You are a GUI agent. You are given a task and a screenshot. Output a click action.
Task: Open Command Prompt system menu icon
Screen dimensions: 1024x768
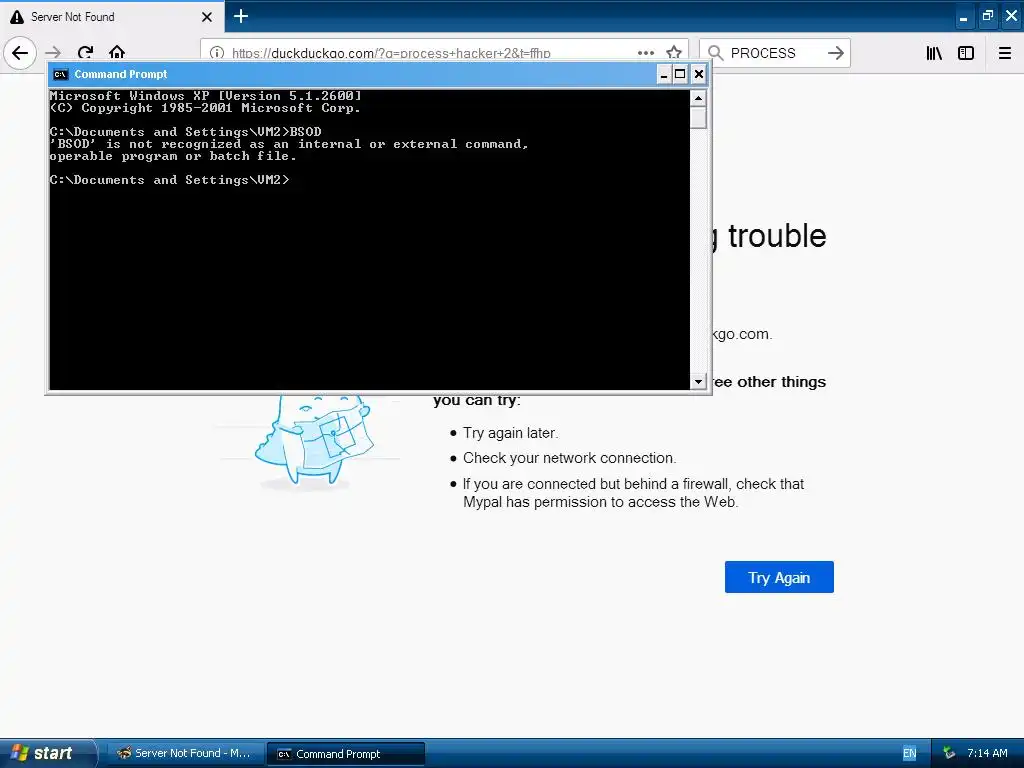pyautogui.click(x=61, y=74)
